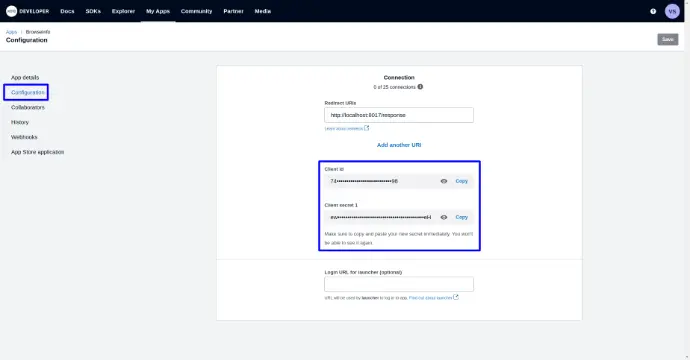Reveal Client secret 1 with eye icon

click(x=444, y=217)
